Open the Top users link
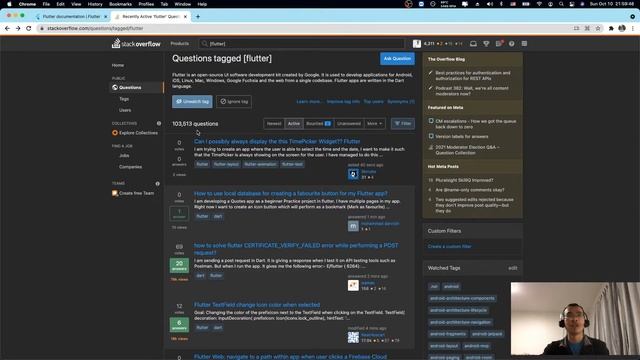Viewport: 640px width, 360px height. (373, 101)
